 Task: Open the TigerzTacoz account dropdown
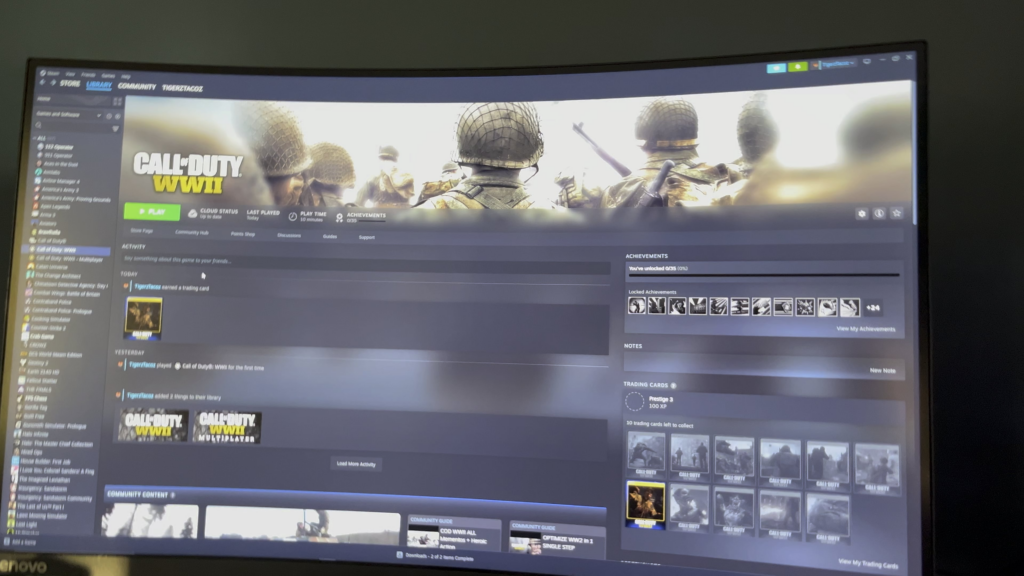[x=835, y=64]
